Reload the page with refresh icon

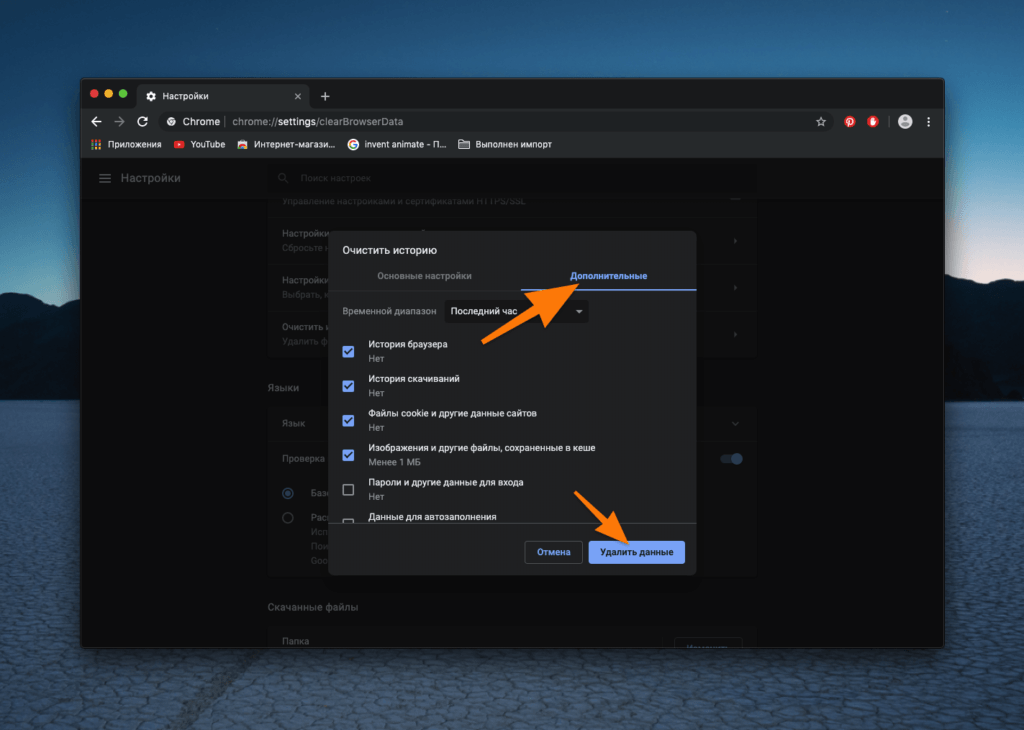click(x=142, y=121)
